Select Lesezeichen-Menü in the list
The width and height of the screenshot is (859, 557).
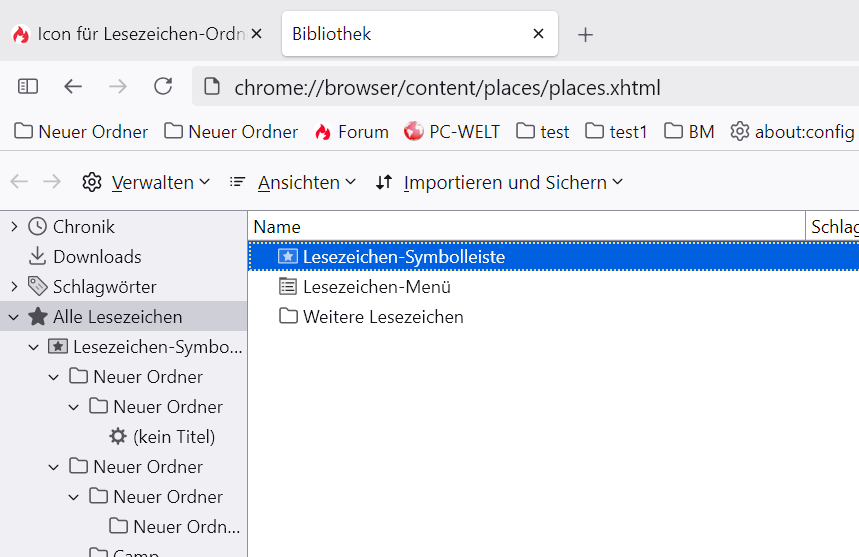pyautogui.click(x=376, y=287)
